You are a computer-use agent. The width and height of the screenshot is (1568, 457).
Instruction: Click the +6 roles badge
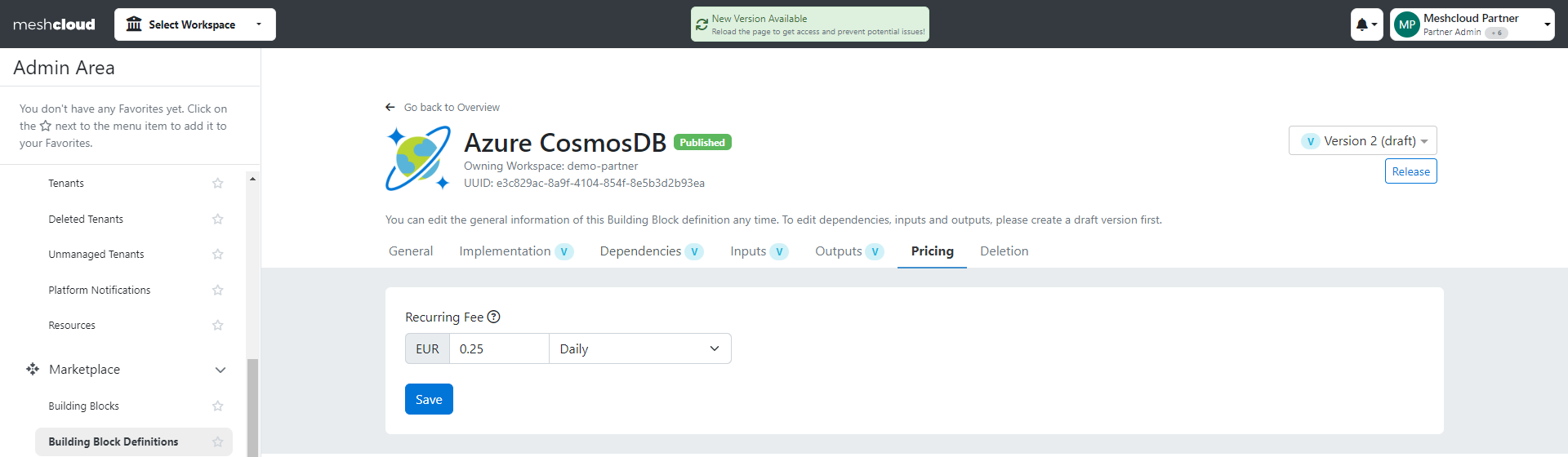point(1497,33)
